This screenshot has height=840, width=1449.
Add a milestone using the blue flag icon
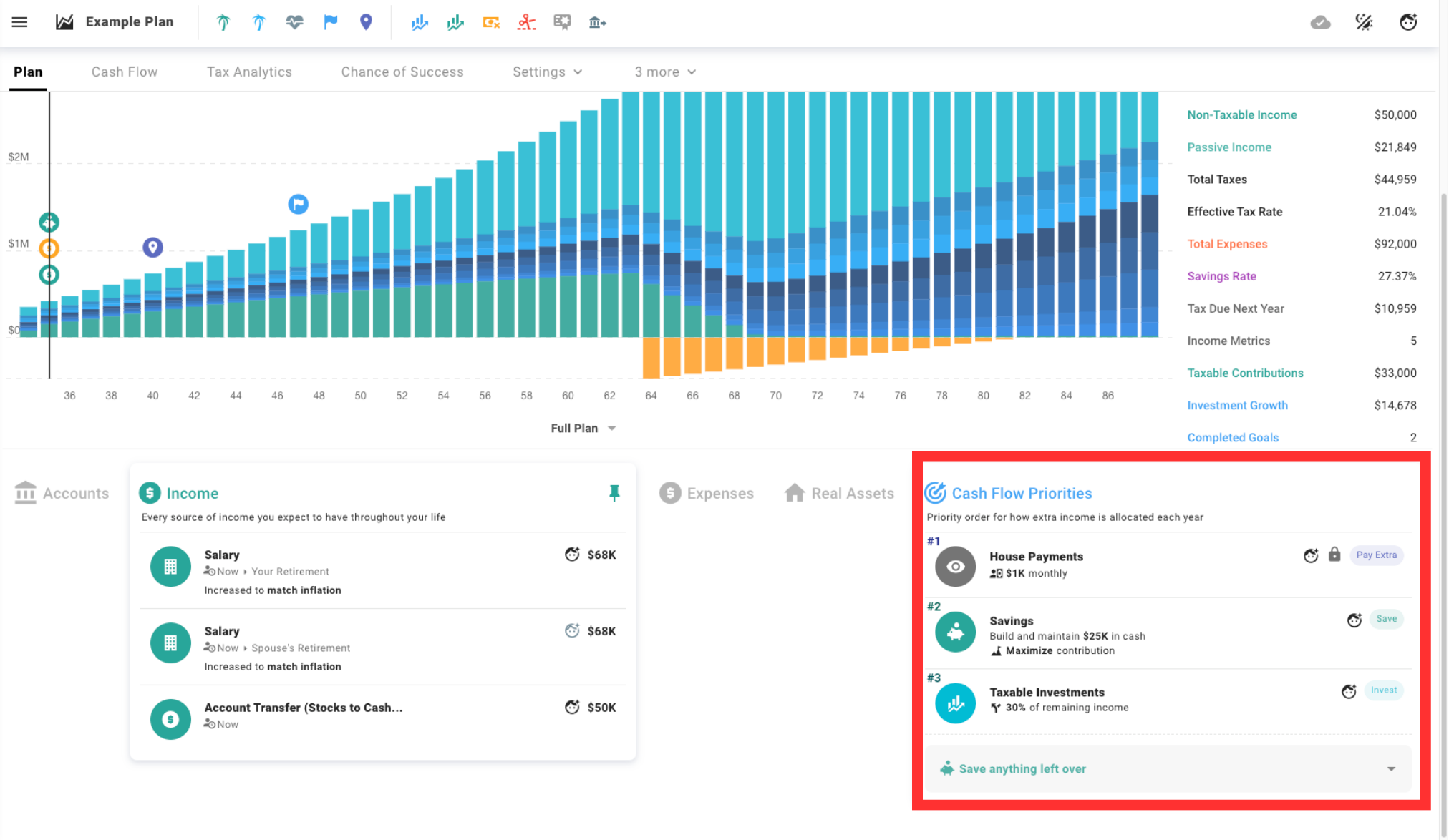point(330,21)
